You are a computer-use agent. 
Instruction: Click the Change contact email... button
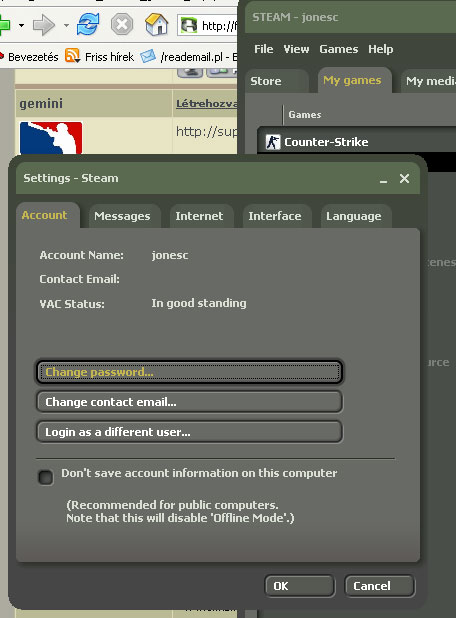tap(190, 402)
